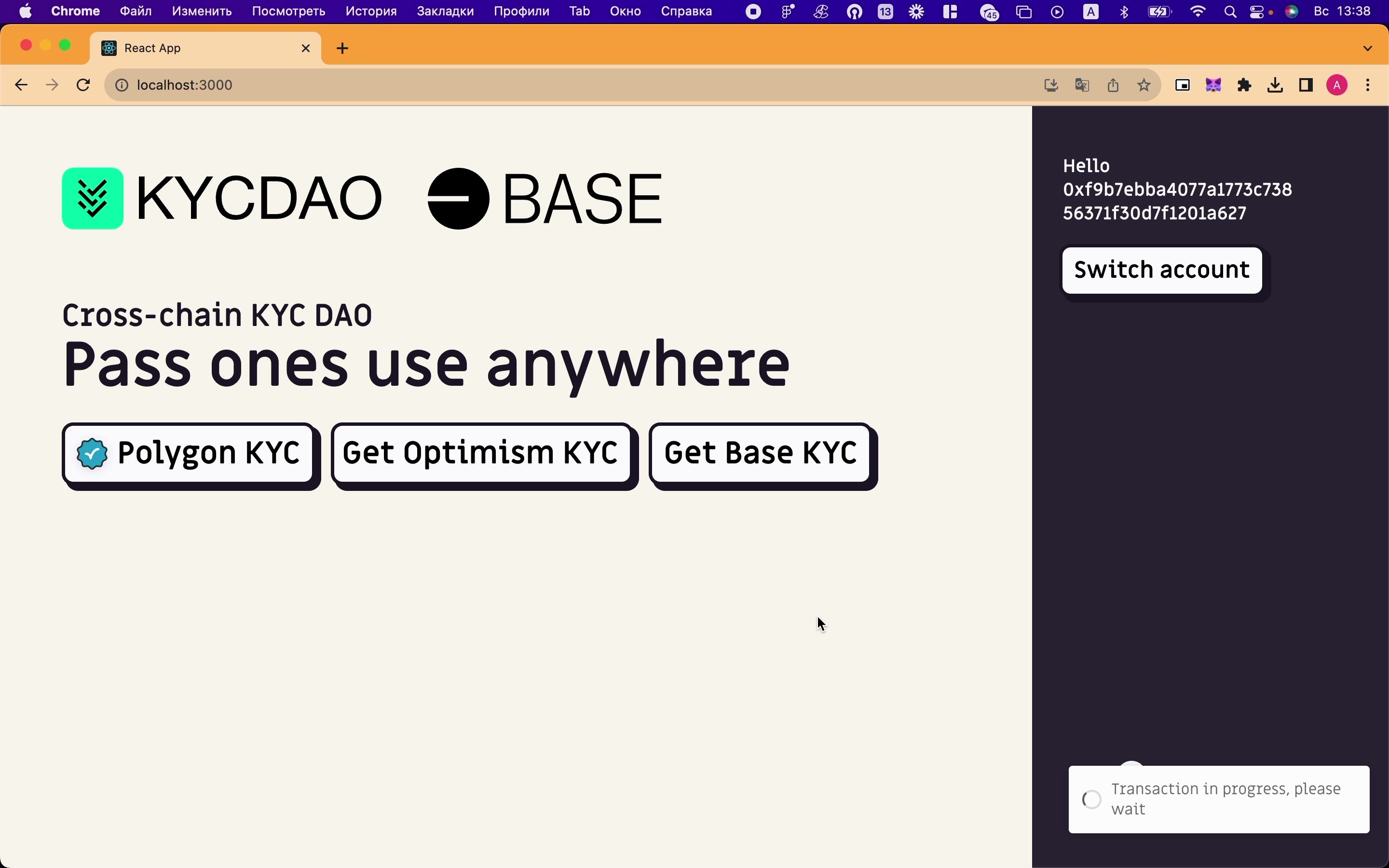The width and height of the screenshot is (1389, 868).
Task: Click the Switch account button
Action: pyautogui.click(x=1162, y=269)
